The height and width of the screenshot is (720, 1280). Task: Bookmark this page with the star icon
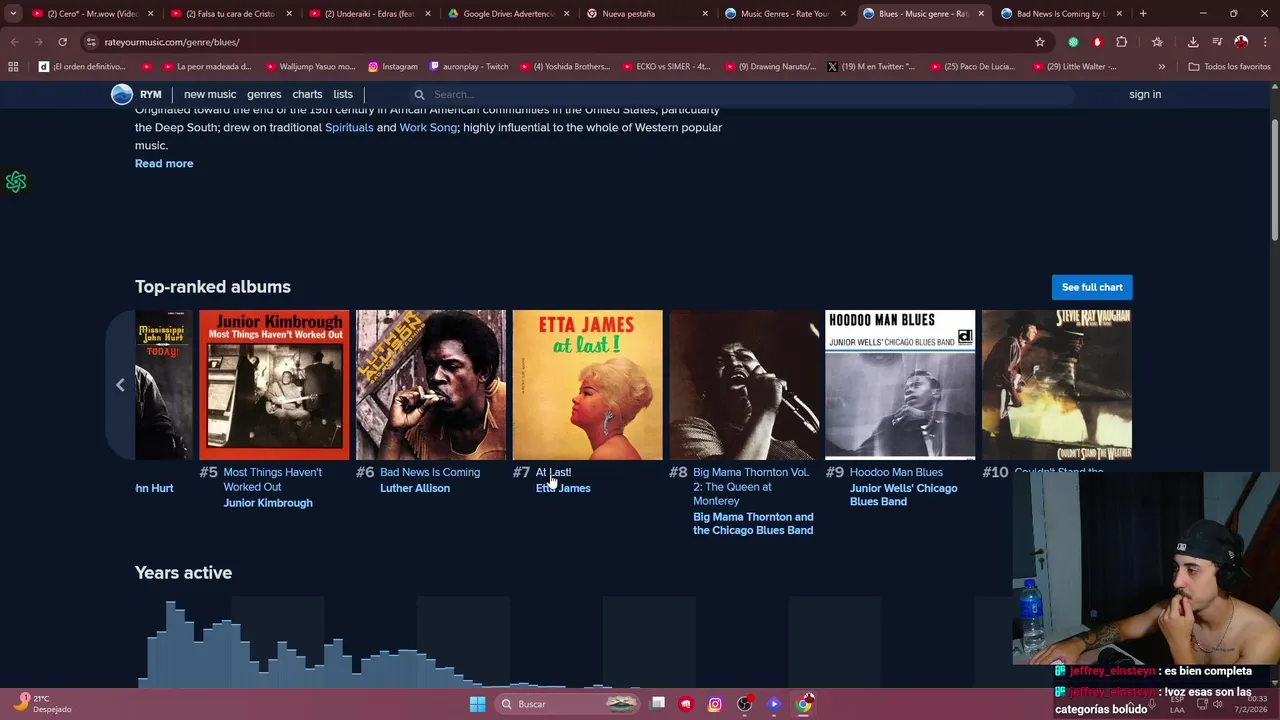click(x=1040, y=42)
